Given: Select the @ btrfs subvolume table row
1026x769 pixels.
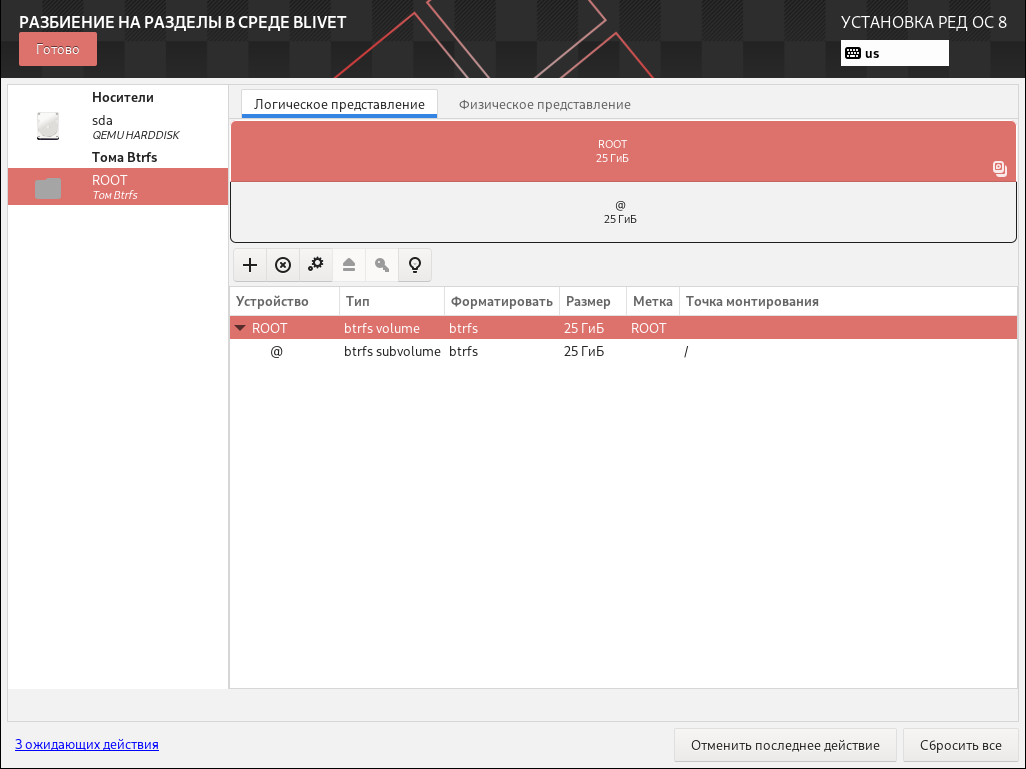Looking at the screenshot, I should click(x=623, y=351).
